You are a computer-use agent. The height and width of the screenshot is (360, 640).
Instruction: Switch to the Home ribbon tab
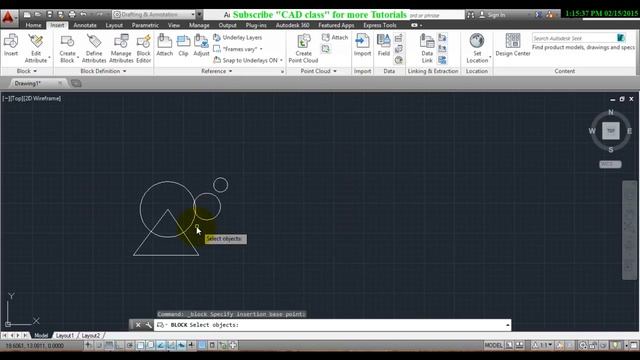(x=33, y=25)
